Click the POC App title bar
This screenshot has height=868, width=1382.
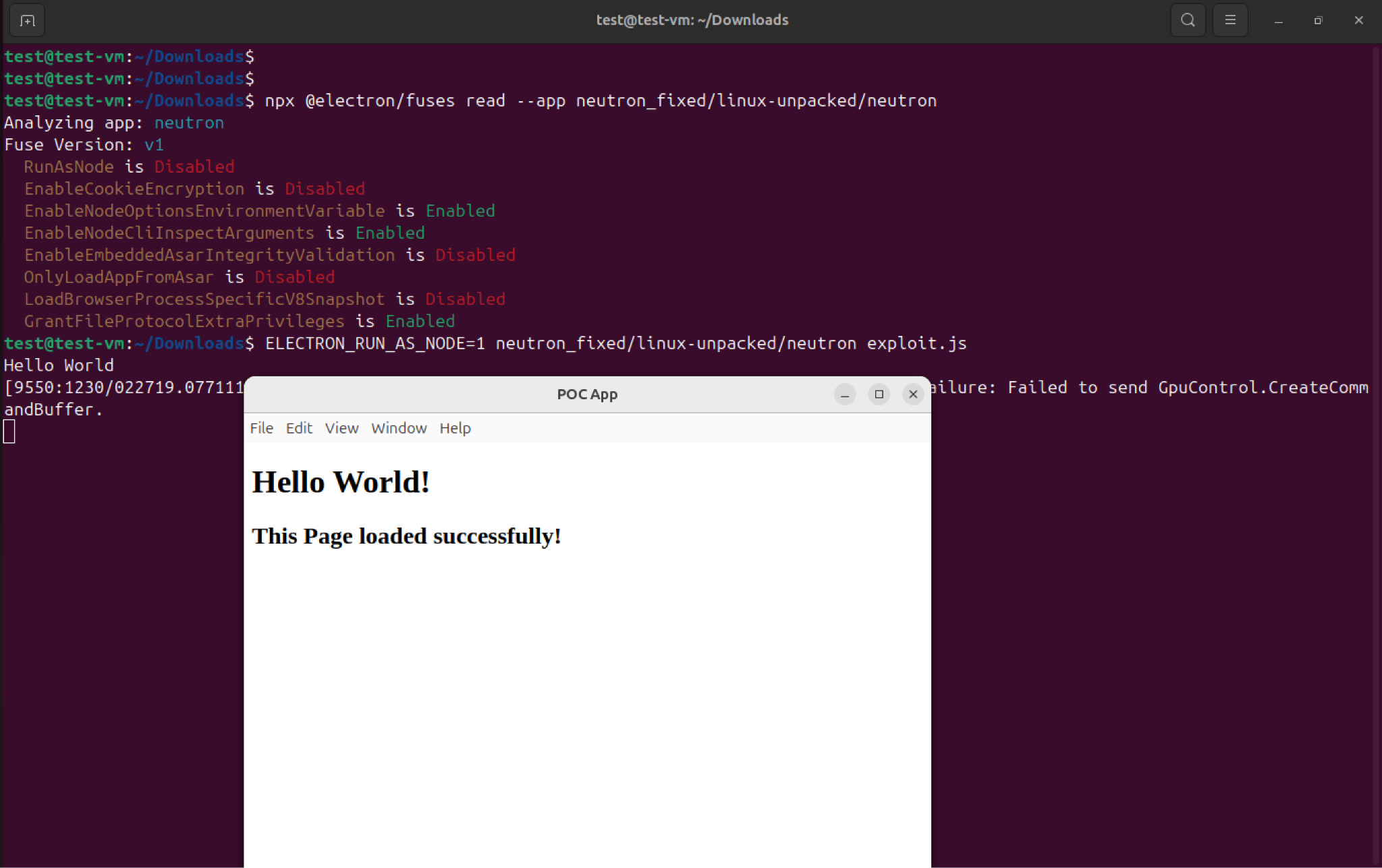click(586, 395)
